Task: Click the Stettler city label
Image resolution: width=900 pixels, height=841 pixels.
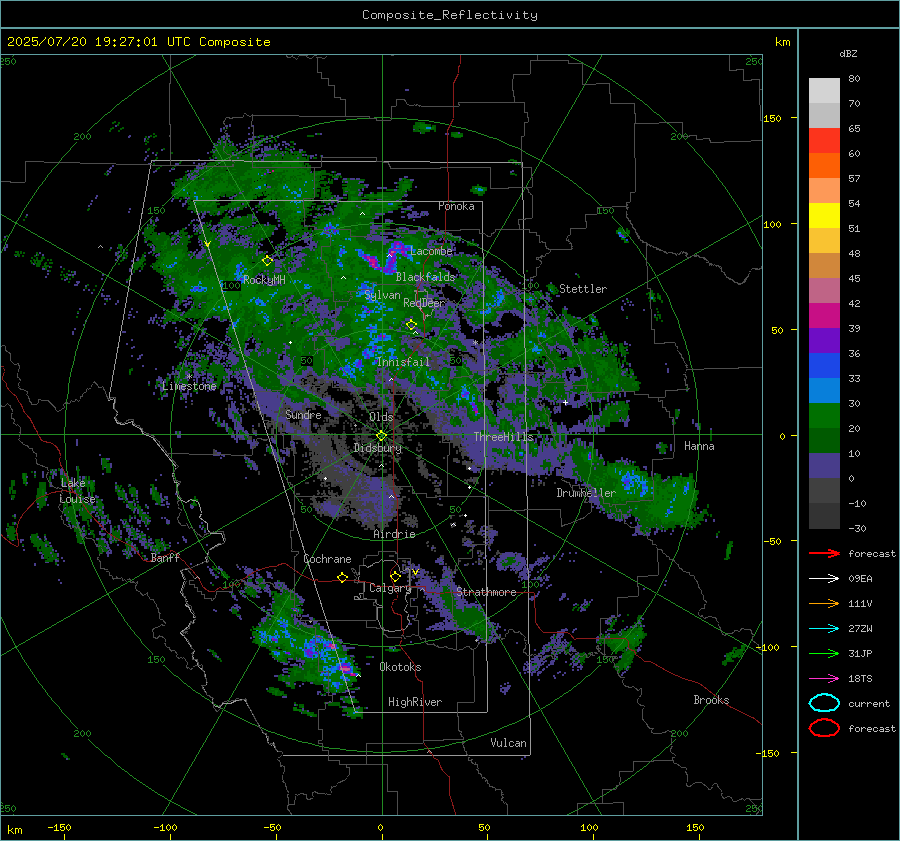Action: (583, 289)
